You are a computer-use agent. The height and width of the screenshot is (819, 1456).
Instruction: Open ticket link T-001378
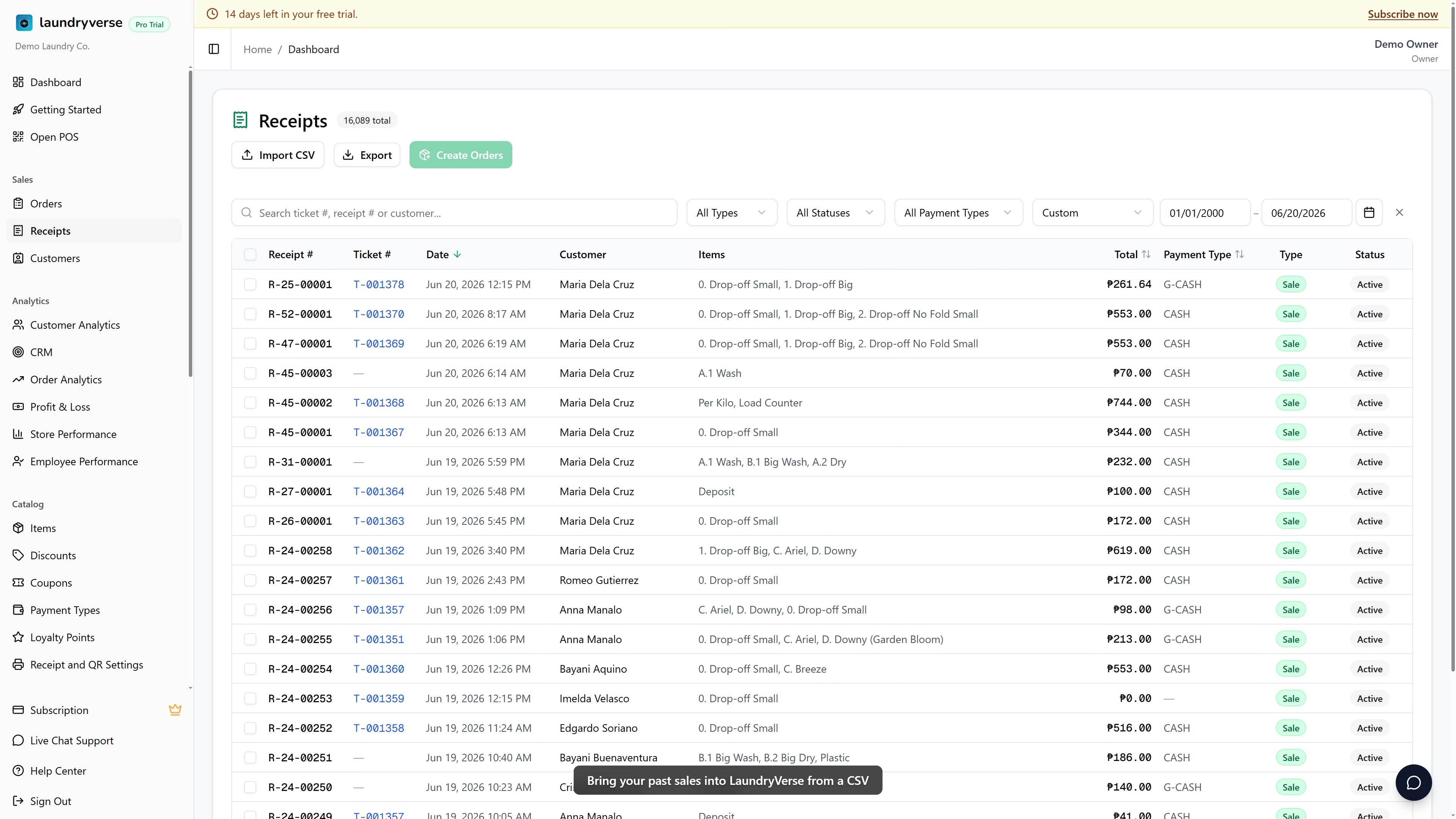click(x=379, y=284)
